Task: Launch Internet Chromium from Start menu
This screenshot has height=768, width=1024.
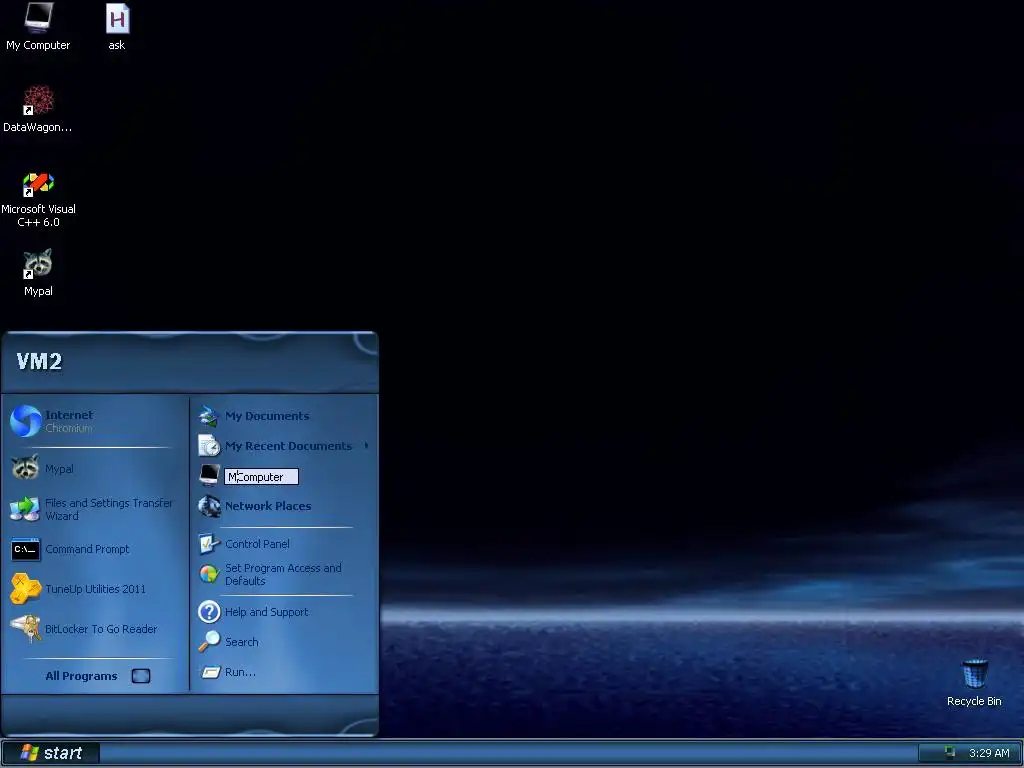Action: click(95, 421)
